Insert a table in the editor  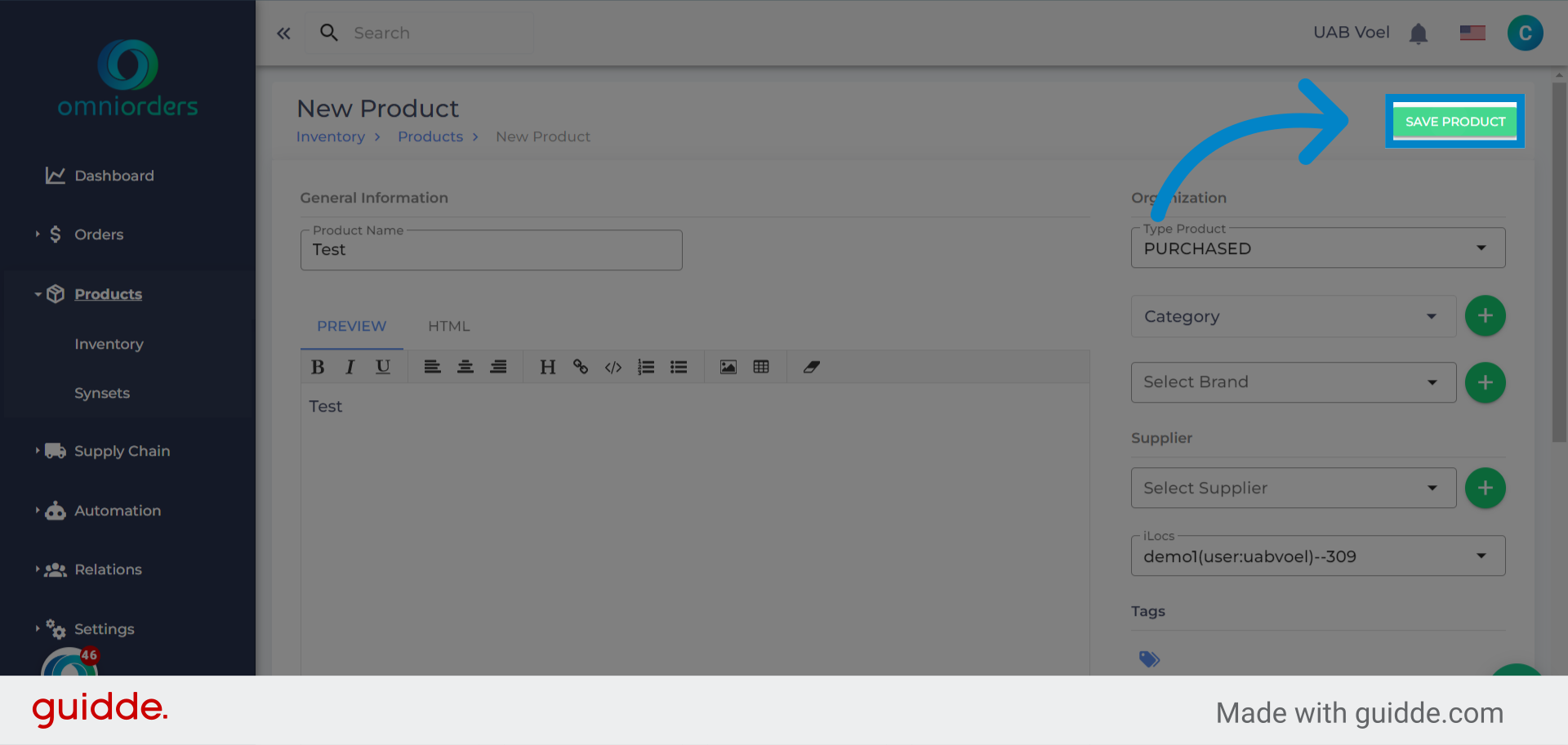[760, 367]
